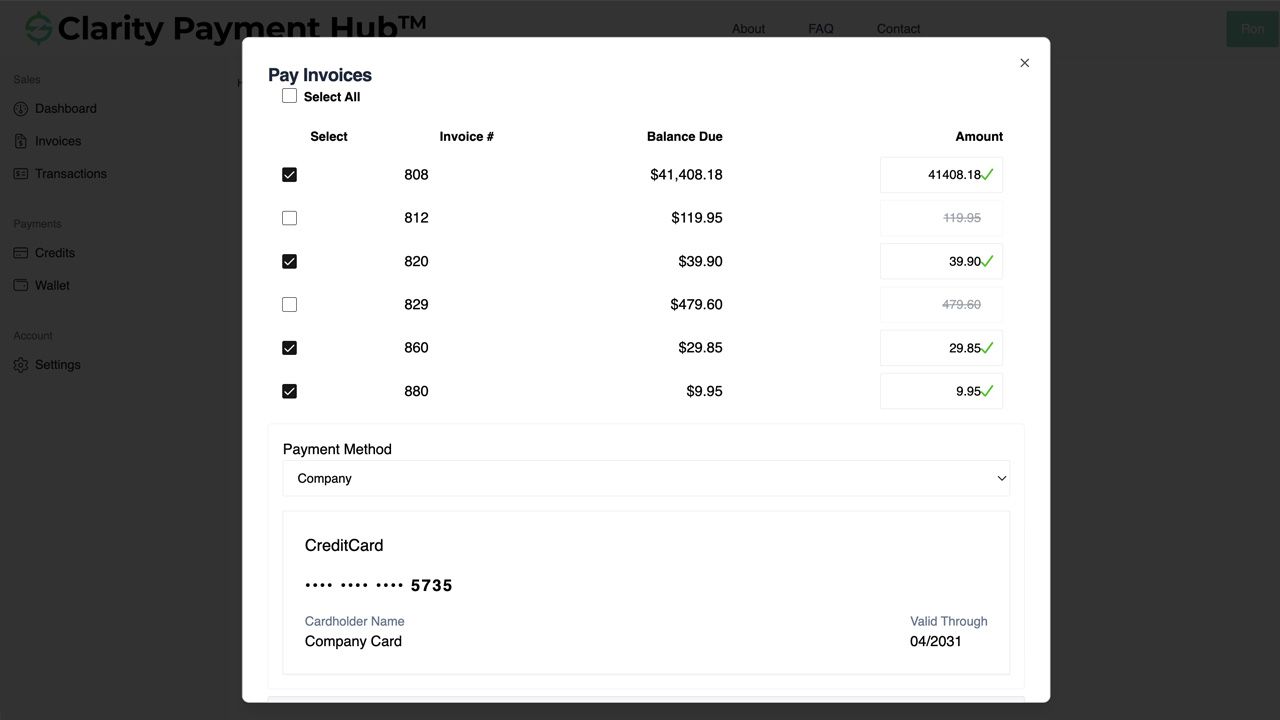Viewport: 1280px width, 720px height.
Task: Switch to the FAQ section
Action: pyautogui.click(x=820, y=29)
